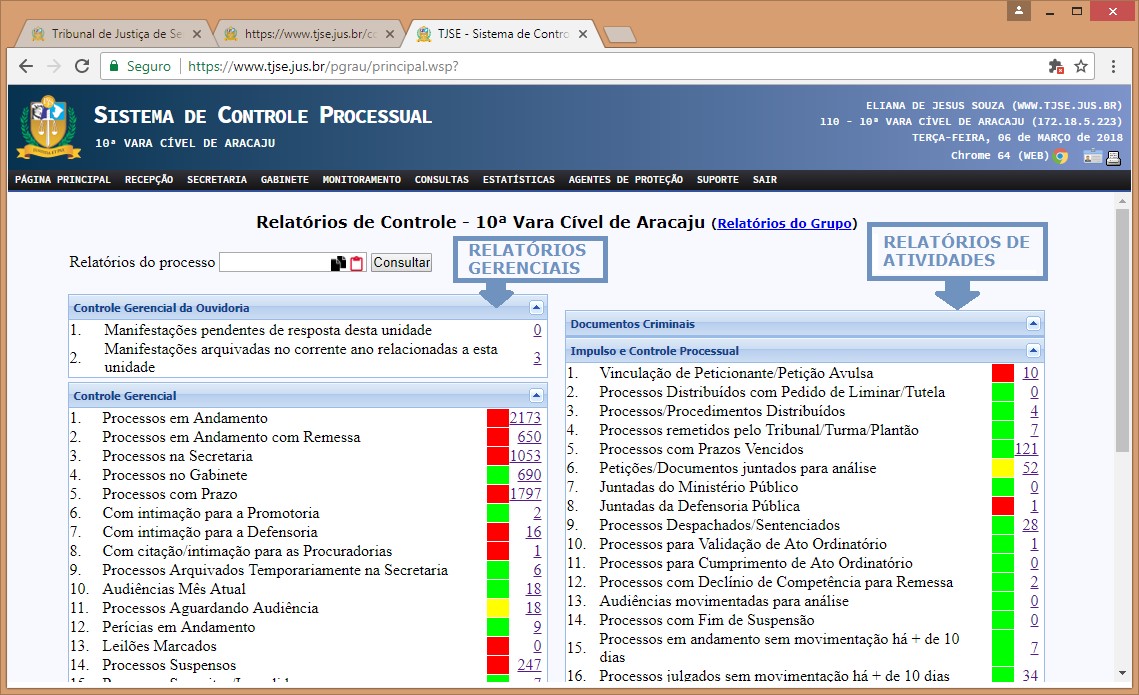Focus the Relatórios do processo input field

pyautogui.click(x=275, y=263)
